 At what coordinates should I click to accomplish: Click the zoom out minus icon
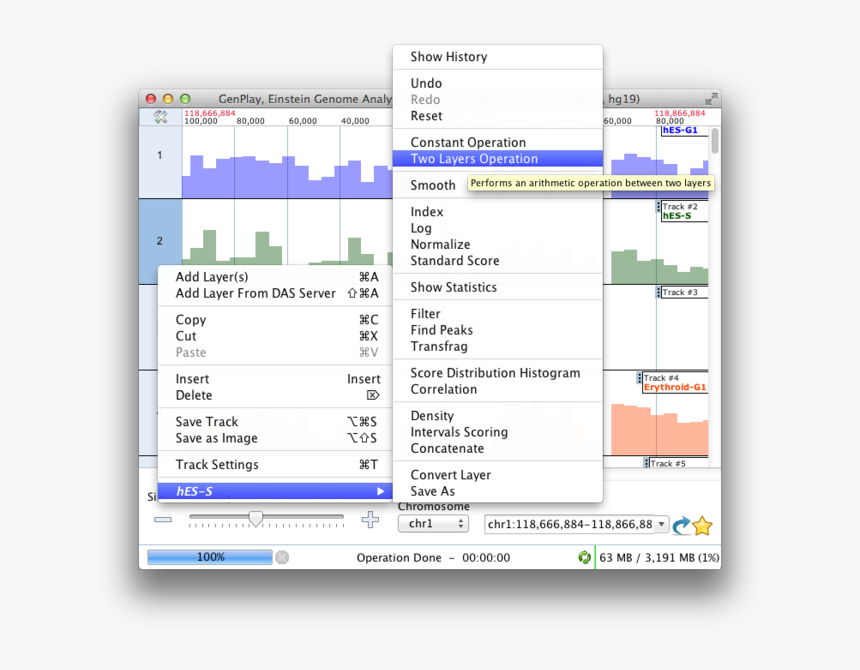tap(163, 519)
